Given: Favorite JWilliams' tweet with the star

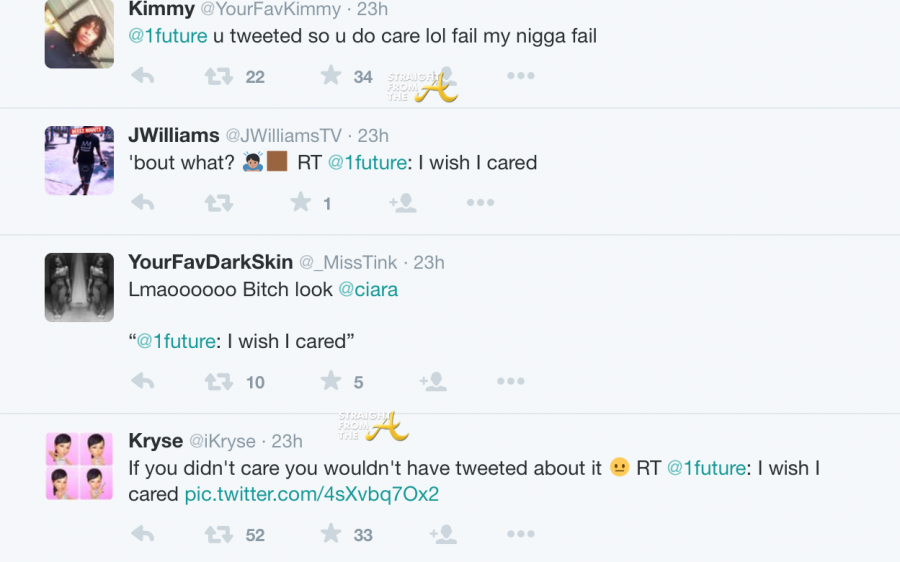Looking at the screenshot, I should click(x=300, y=203).
